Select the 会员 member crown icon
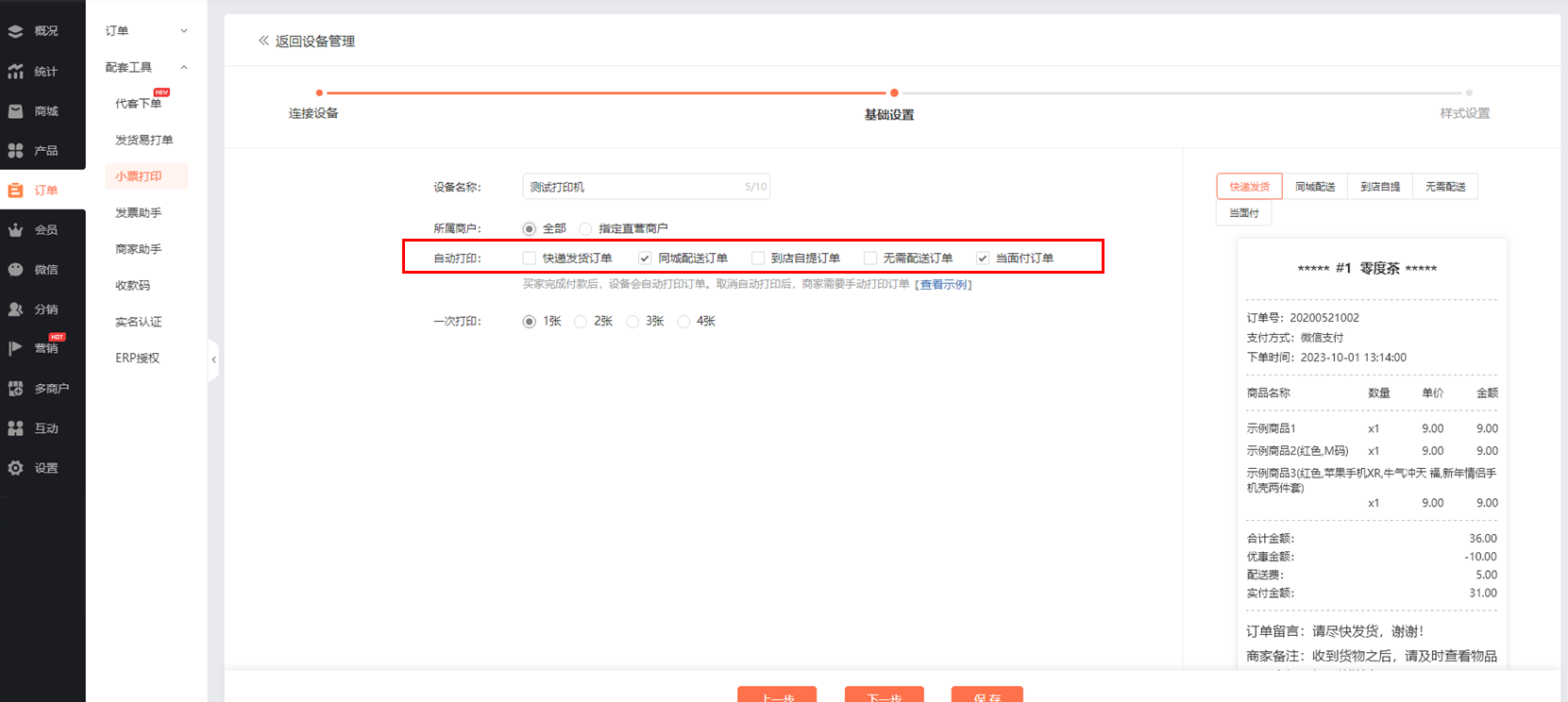Screen dimensions: 1568x702 [x=16, y=230]
